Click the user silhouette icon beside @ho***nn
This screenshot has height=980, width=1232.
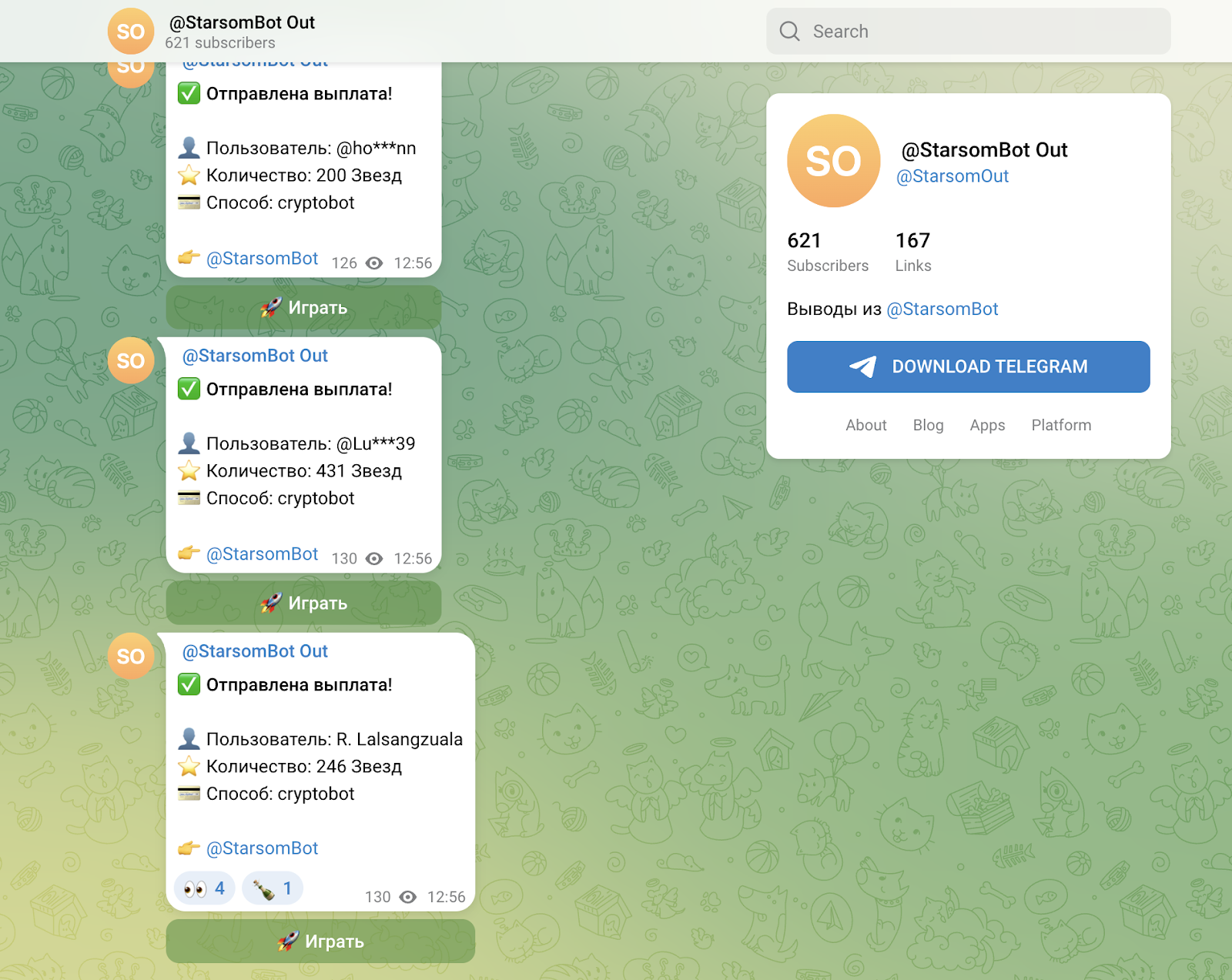coord(189,148)
